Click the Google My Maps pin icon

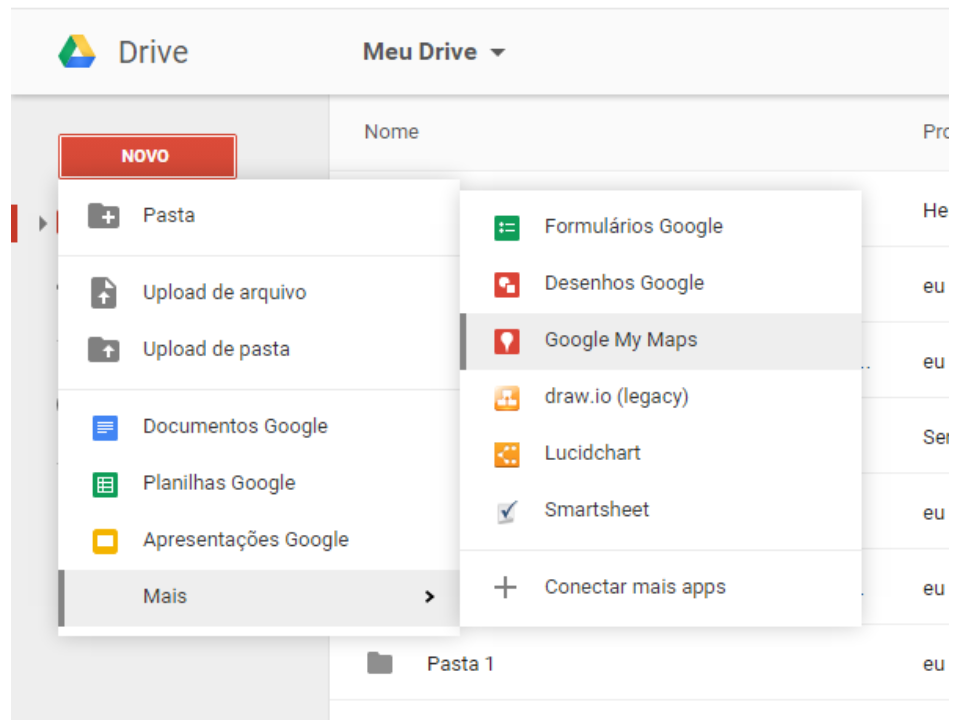click(x=507, y=341)
